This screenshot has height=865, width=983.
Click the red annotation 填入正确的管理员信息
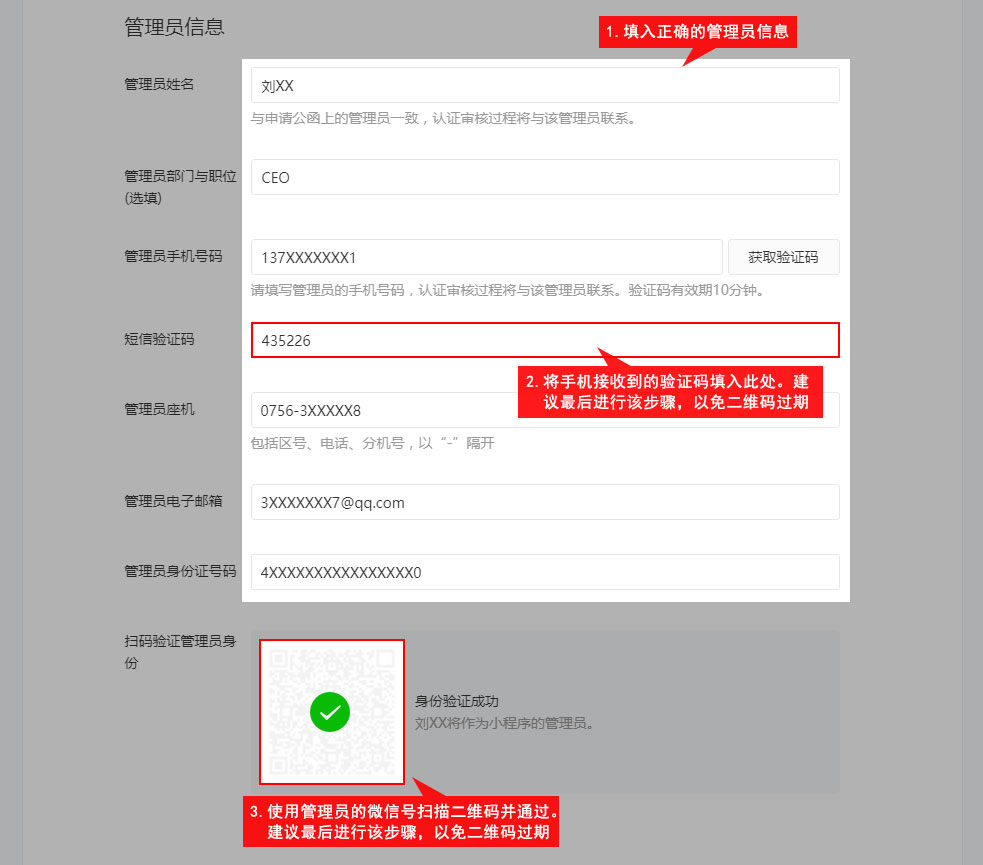click(x=698, y=32)
